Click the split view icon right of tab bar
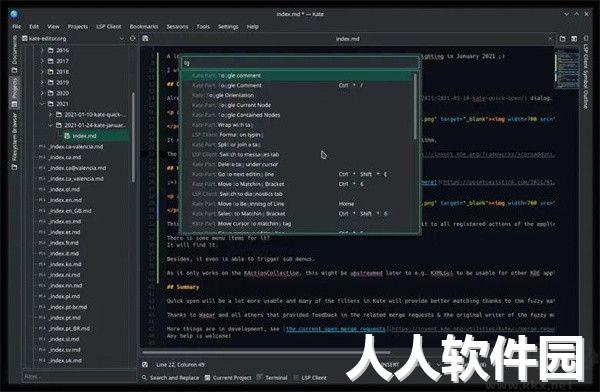The width and height of the screenshot is (600, 392). point(574,39)
